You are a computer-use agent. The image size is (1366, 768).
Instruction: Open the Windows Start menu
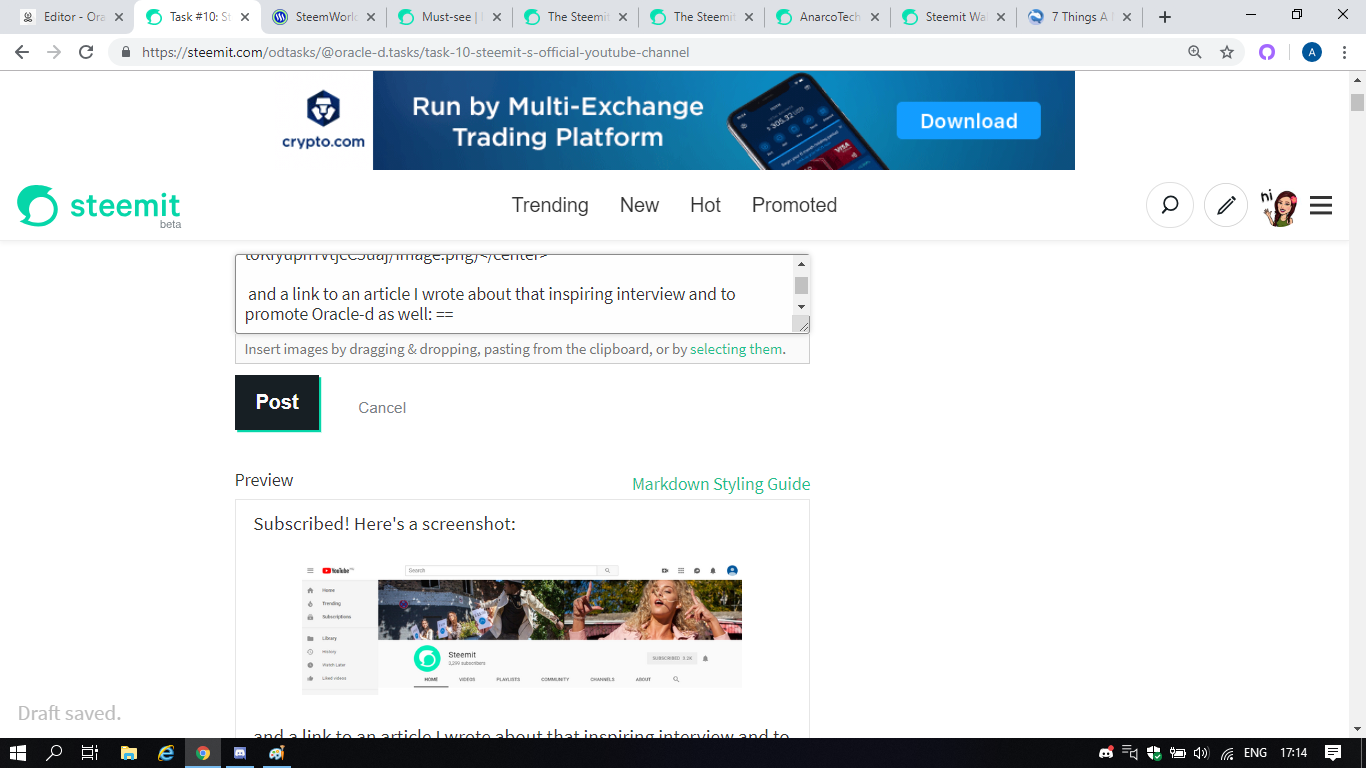point(18,753)
